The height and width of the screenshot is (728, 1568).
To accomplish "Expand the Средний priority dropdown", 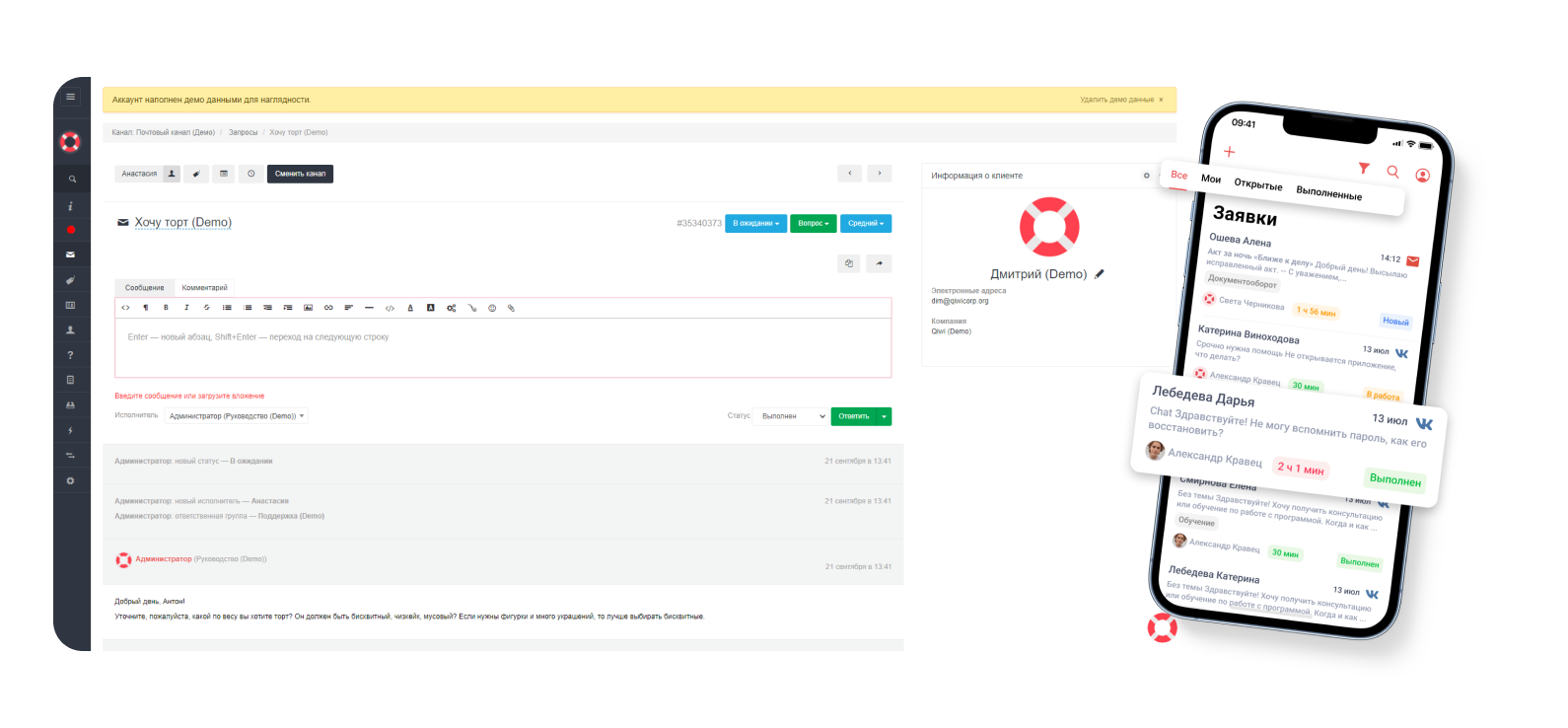I will (866, 223).
